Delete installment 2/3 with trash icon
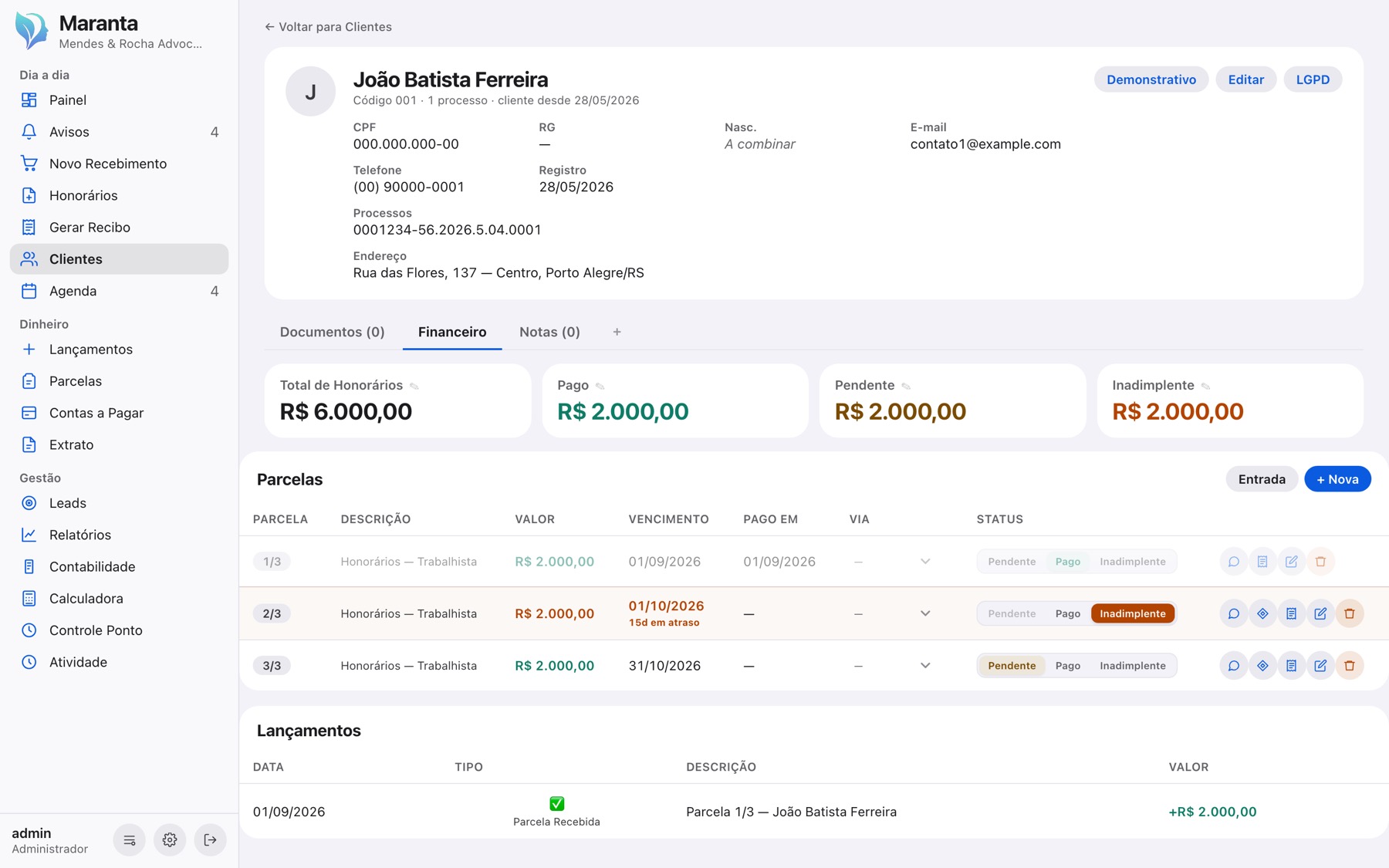Image resolution: width=1389 pixels, height=868 pixels. coord(1350,613)
